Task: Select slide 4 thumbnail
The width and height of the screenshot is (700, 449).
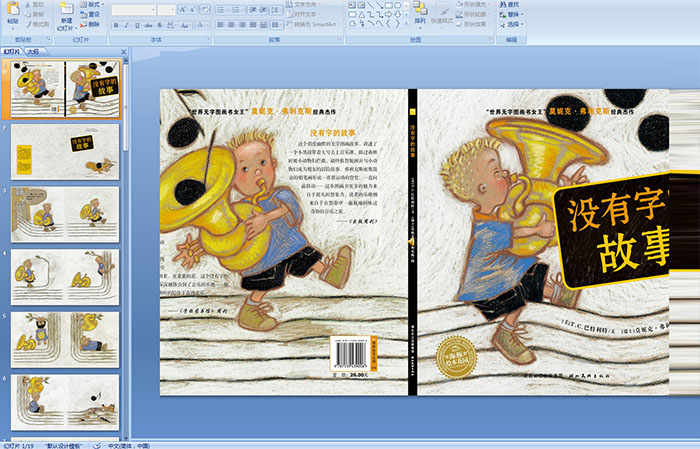Action: pos(65,277)
